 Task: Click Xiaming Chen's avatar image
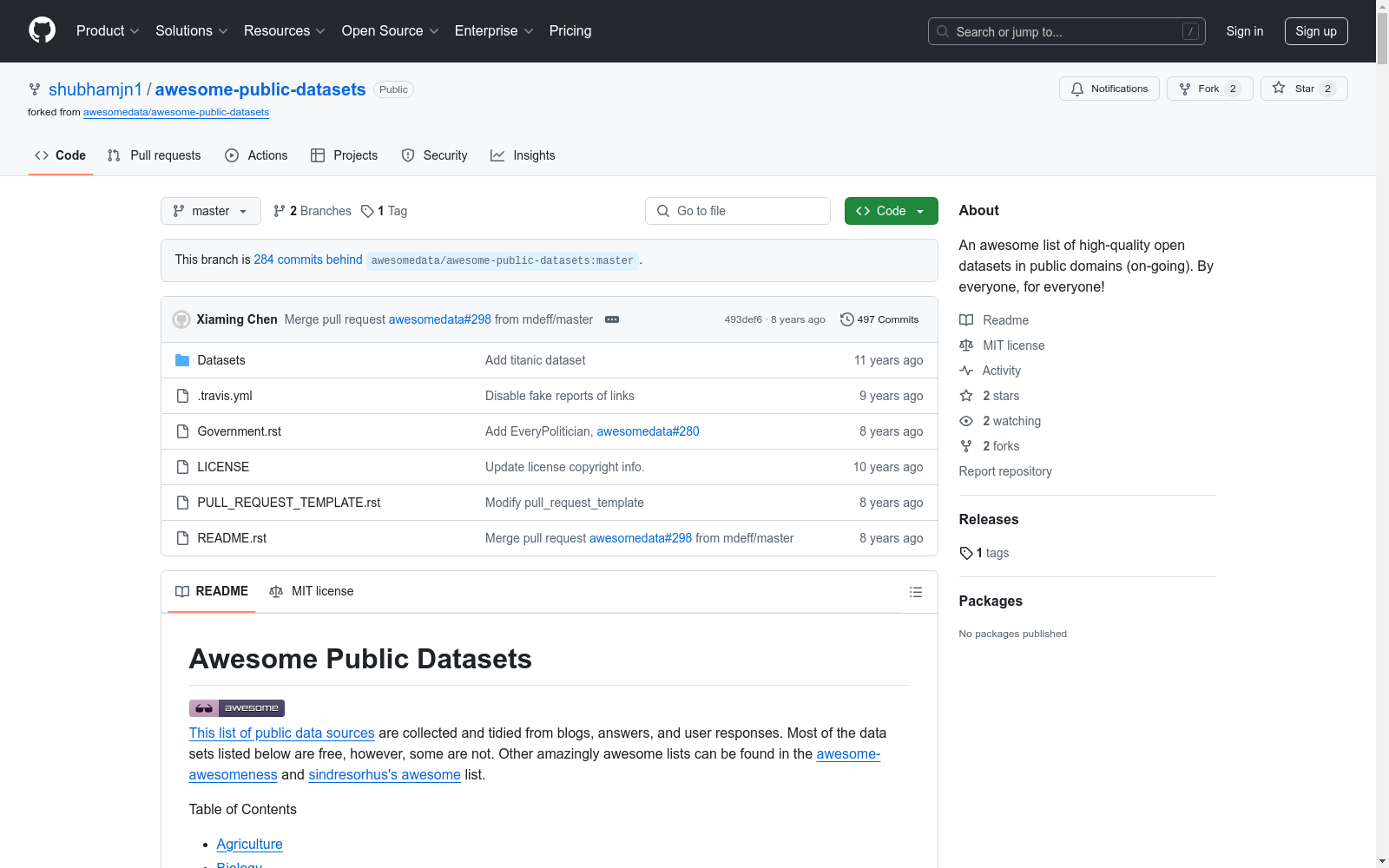point(181,319)
